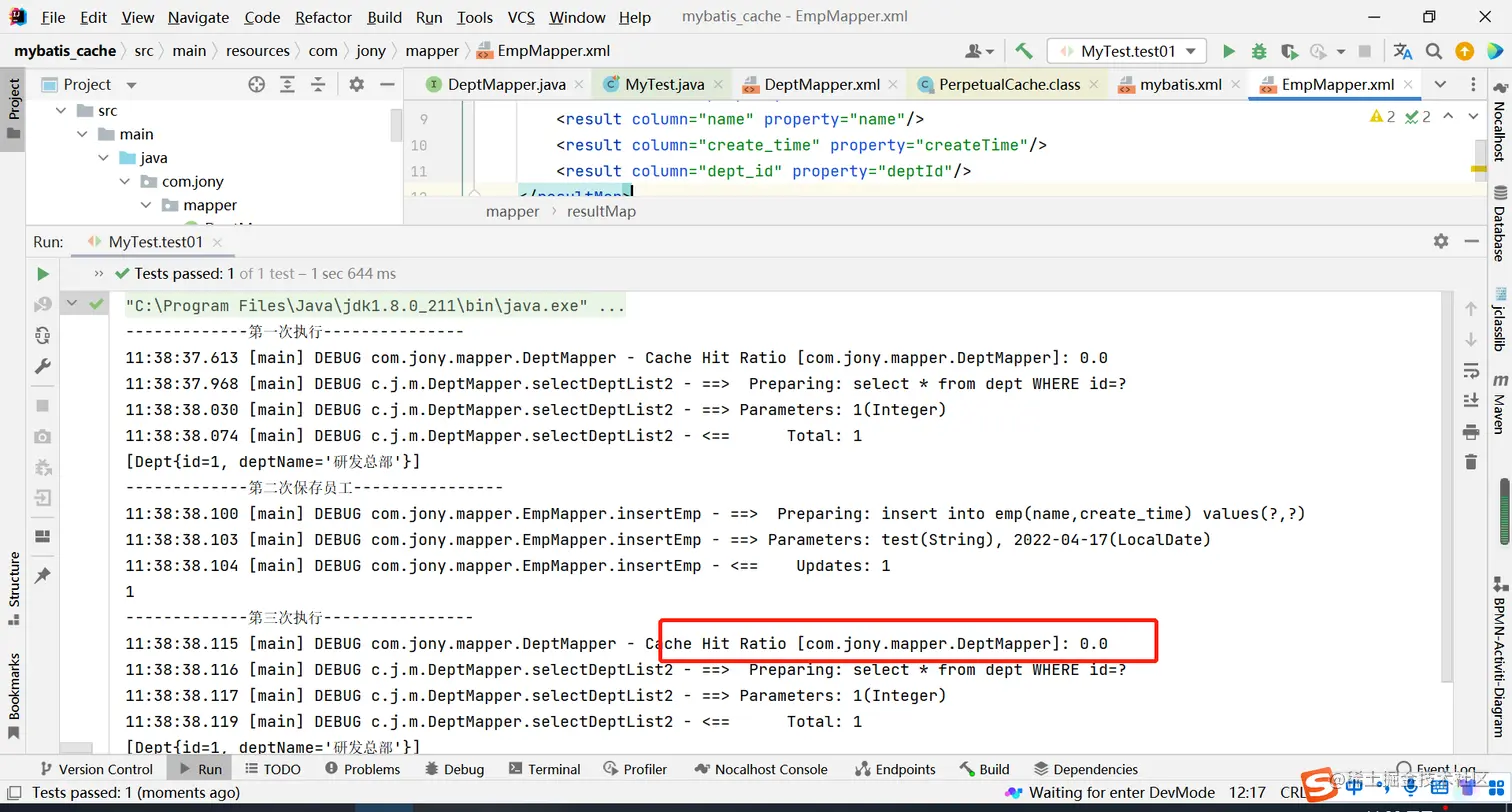Collapse the test result tree node
The image size is (1512, 812).
(72, 303)
